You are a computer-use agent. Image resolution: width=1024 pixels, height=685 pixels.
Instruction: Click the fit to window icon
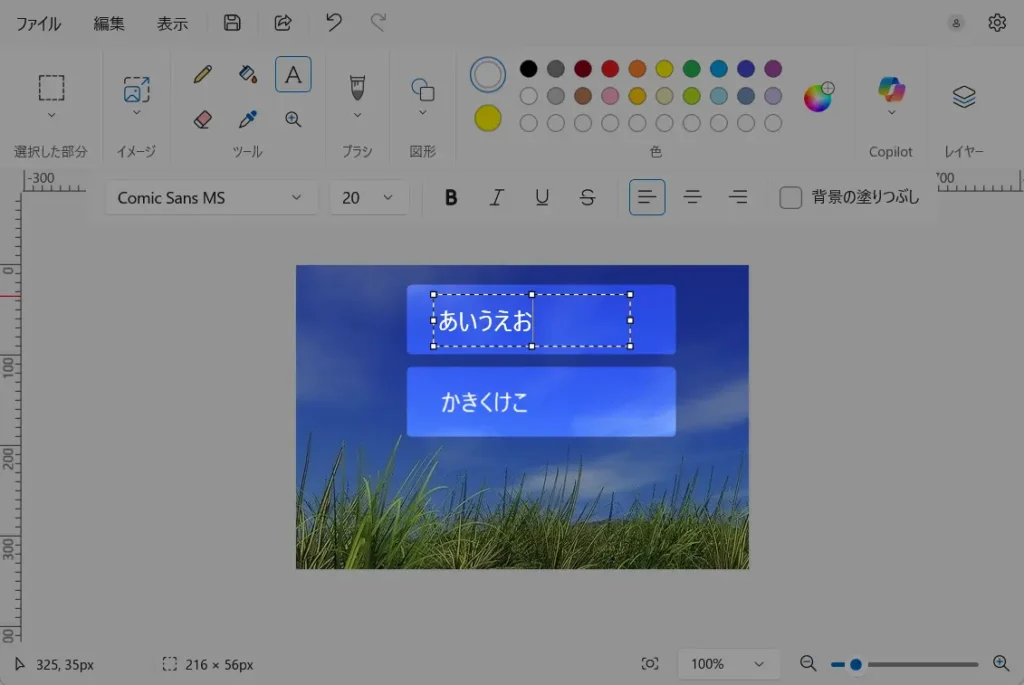(650, 664)
